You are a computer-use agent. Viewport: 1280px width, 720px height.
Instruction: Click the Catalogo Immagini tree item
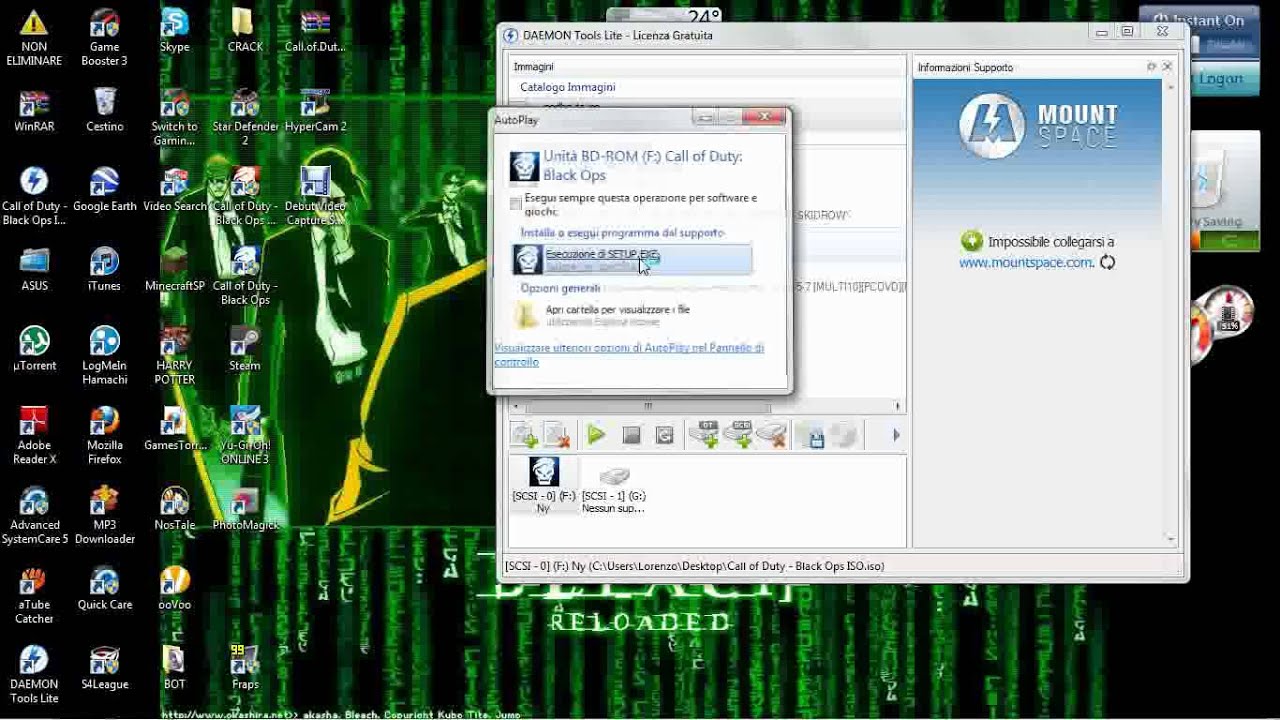click(567, 87)
